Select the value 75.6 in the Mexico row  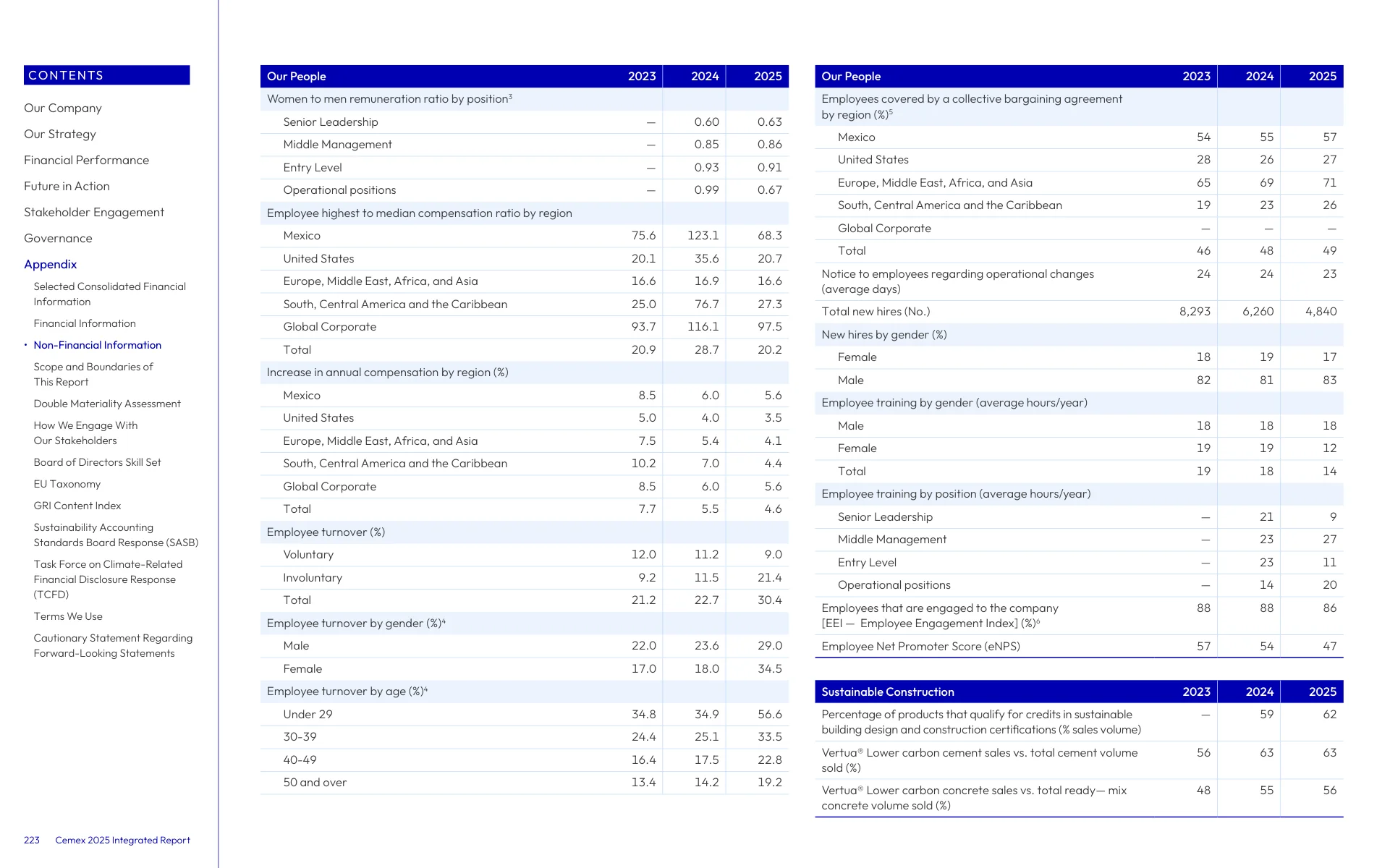point(644,236)
